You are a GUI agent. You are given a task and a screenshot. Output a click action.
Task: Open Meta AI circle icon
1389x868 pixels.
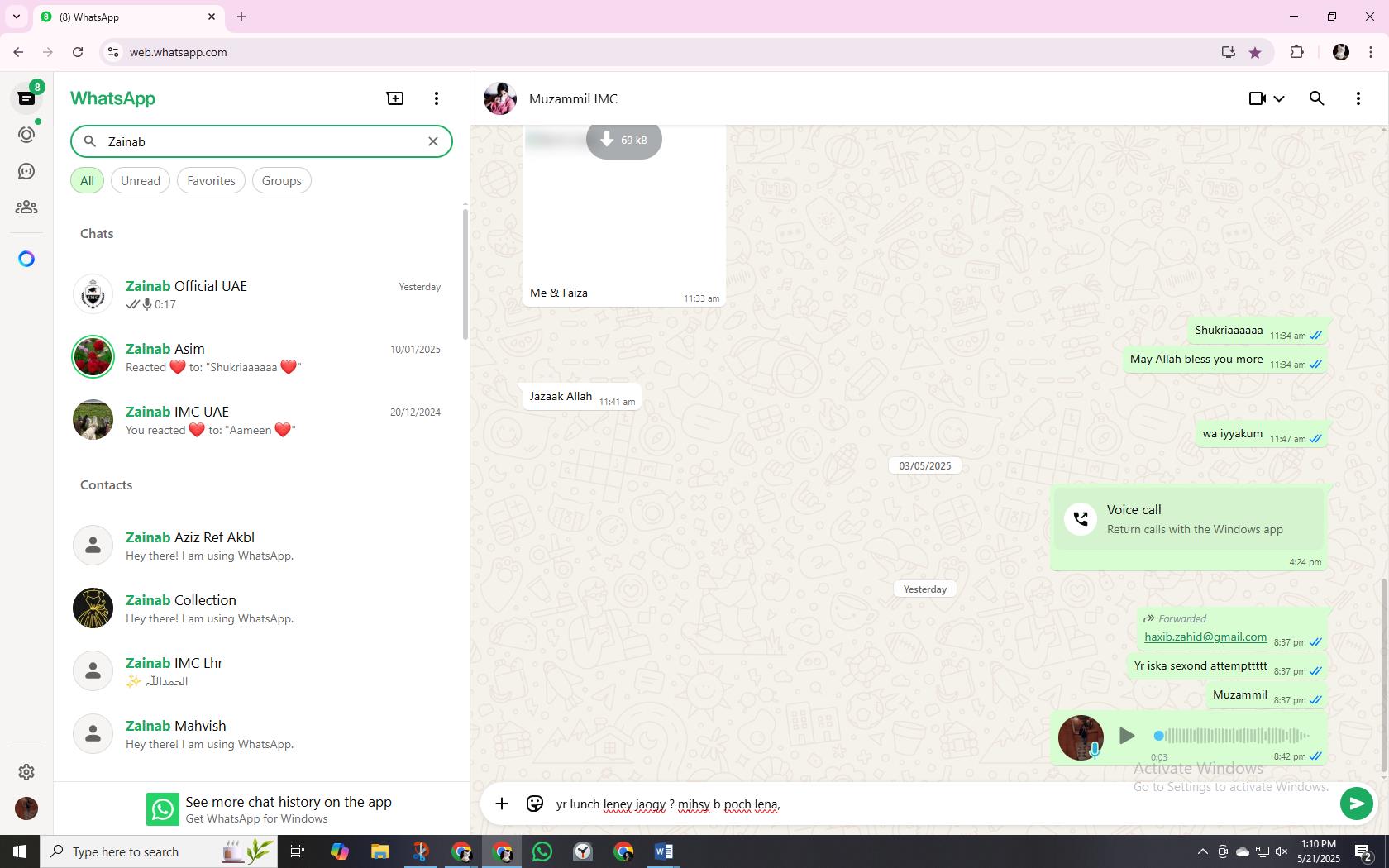(26, 259)
